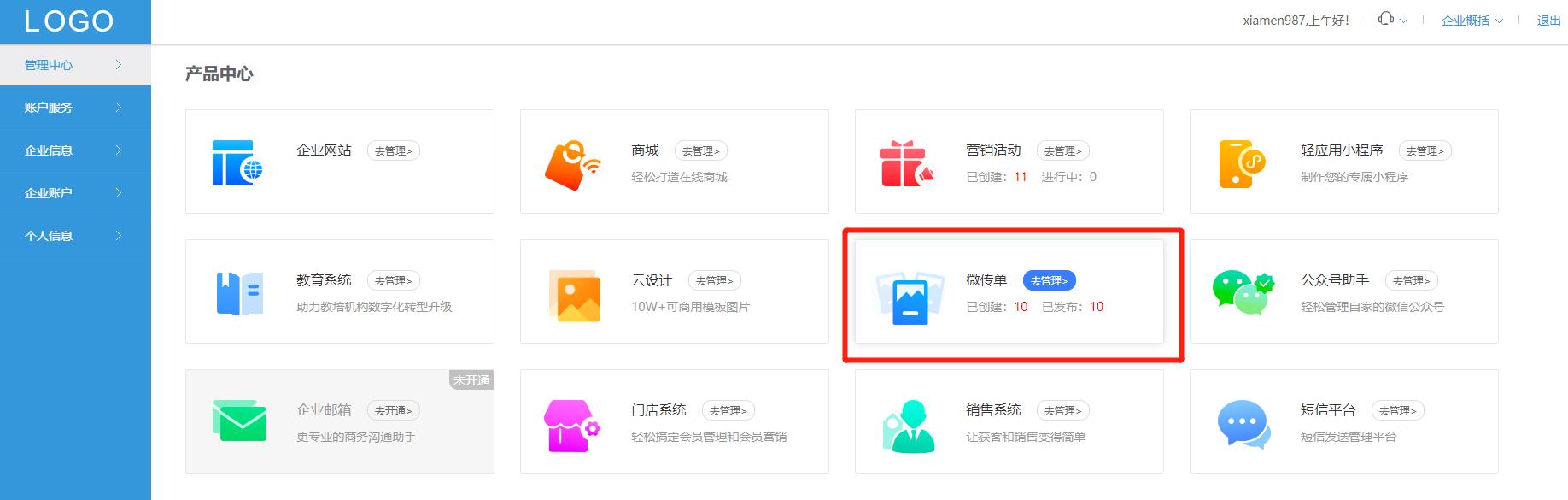The height and width of the screenshot is (500, 1568).
Task: Click 去管理 button for 云设计
Action: pyautogui.click(x=714, y=280)
